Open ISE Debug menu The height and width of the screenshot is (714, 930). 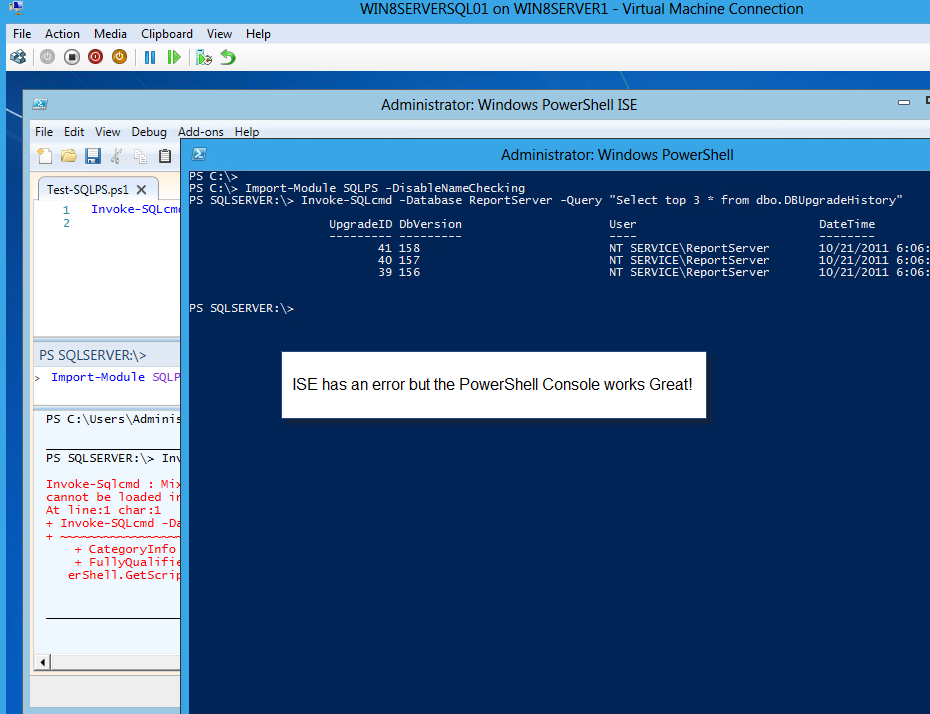[x=149, y=132]
